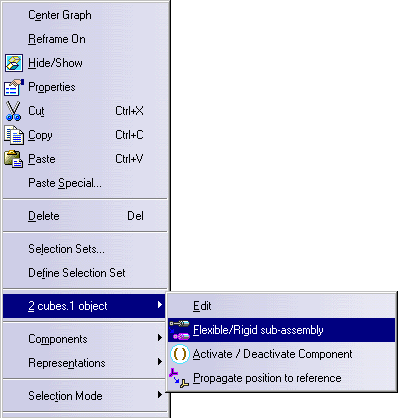This screenshot has width=398, height=418.
Task: Click the Copy pages icon
Action: (x=14, y=135)
